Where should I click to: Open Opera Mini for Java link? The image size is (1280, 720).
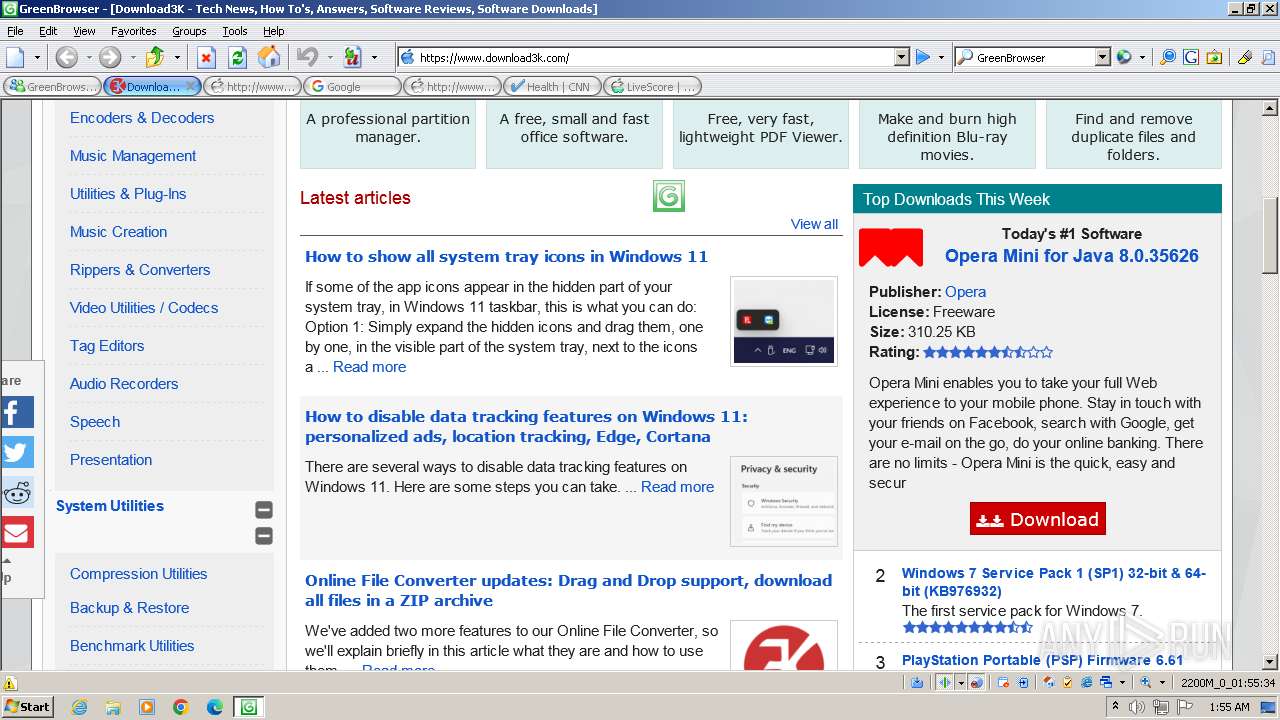(1072, 255)
